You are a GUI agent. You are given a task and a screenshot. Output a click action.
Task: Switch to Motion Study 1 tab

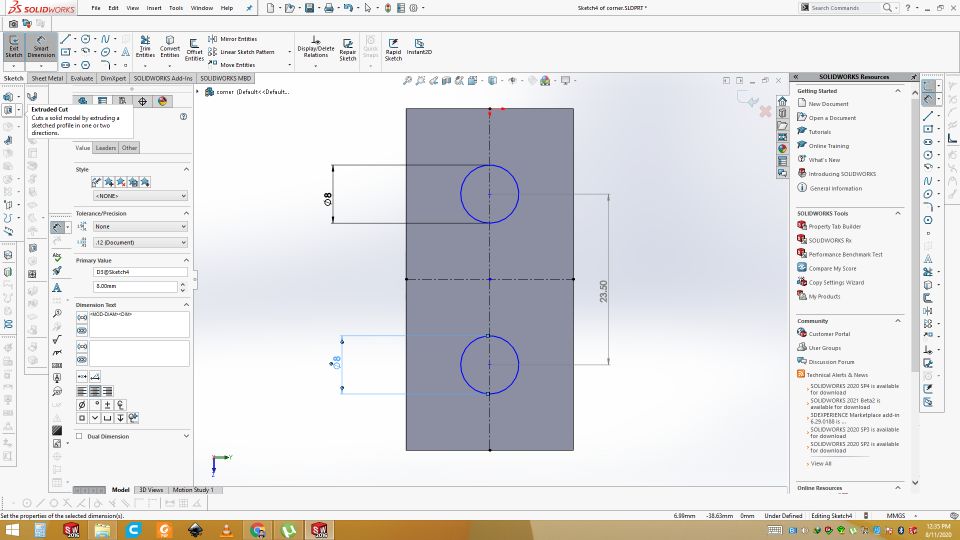[x=193, y=490]
